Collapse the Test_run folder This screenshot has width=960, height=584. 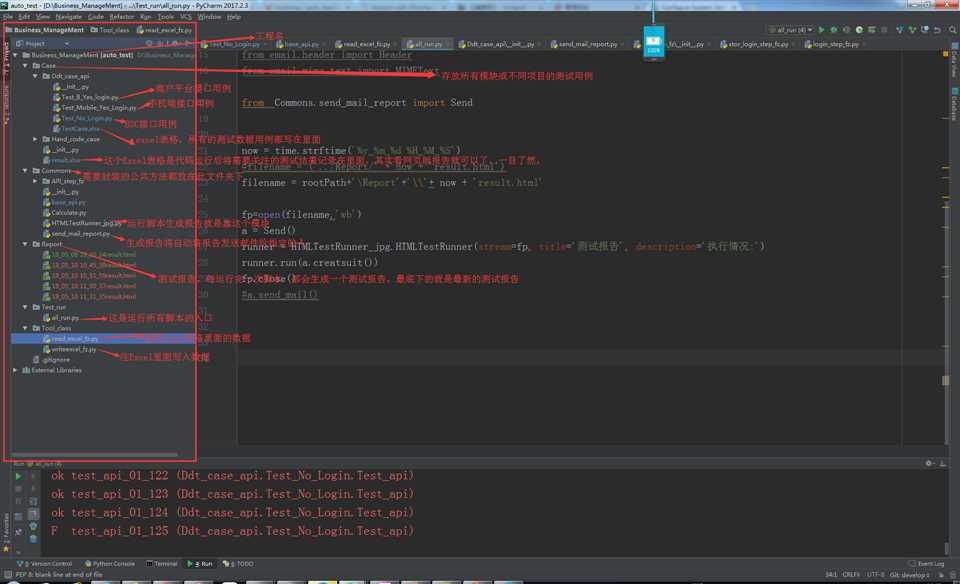[25, 307]
